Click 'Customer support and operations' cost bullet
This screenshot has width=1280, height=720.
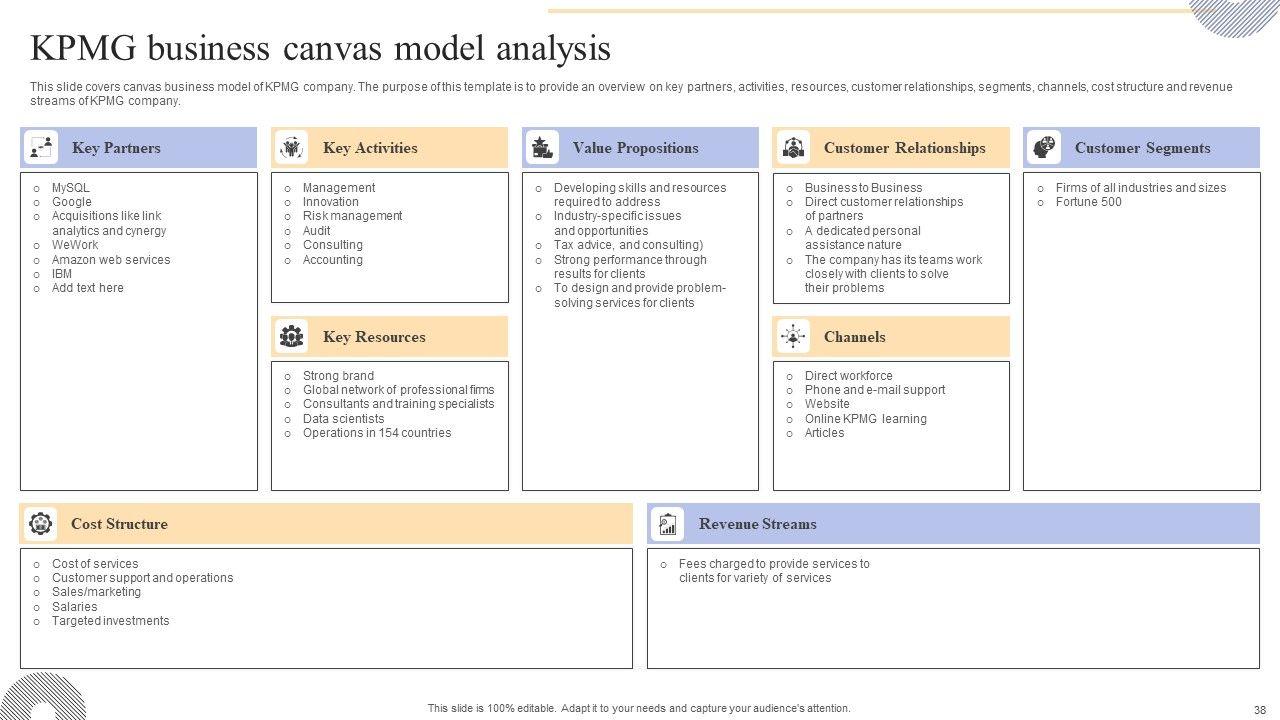pyautogui.click(x=143, y=578)
